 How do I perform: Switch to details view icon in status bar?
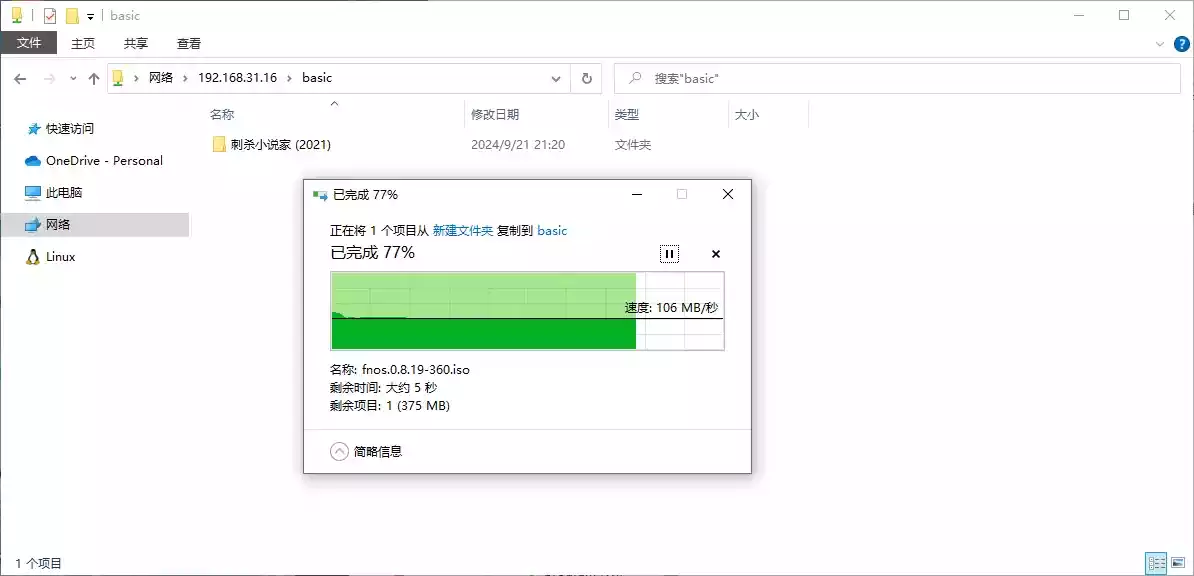coord(1157,564)
